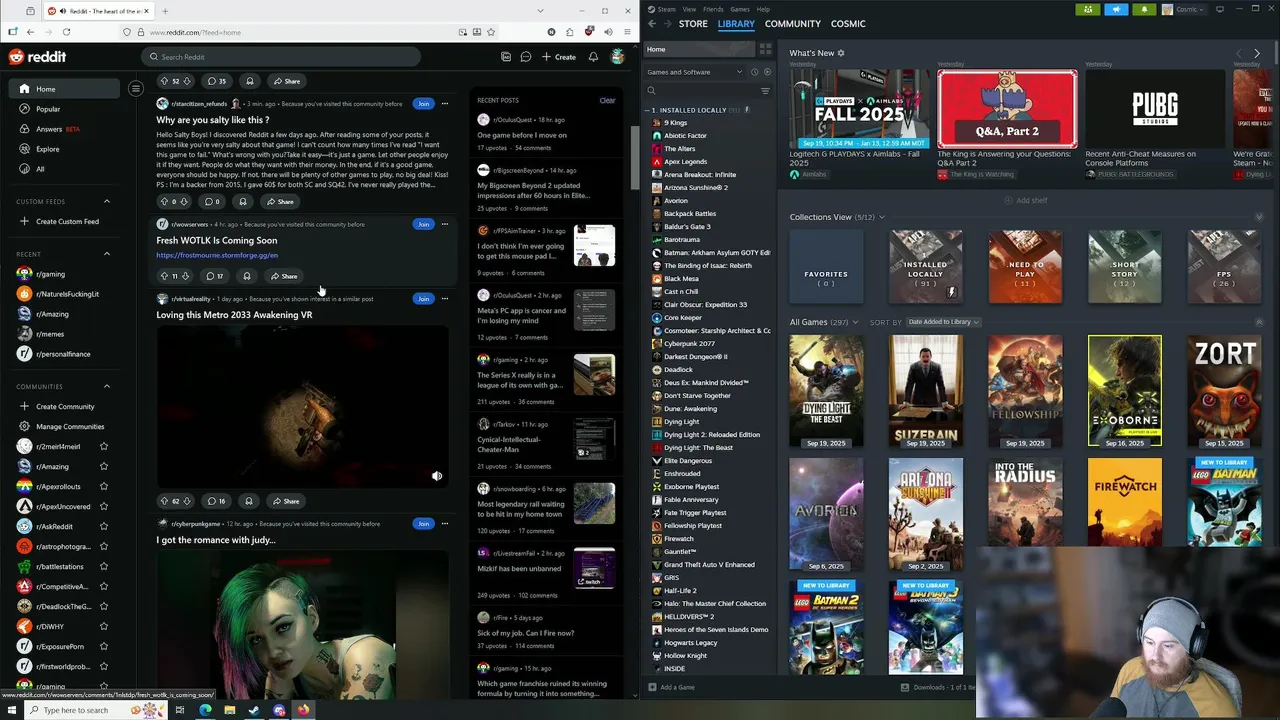Mute the Firefox Reddit tab audio
Screen dimensions: 1280x720
tap(63, 11)
